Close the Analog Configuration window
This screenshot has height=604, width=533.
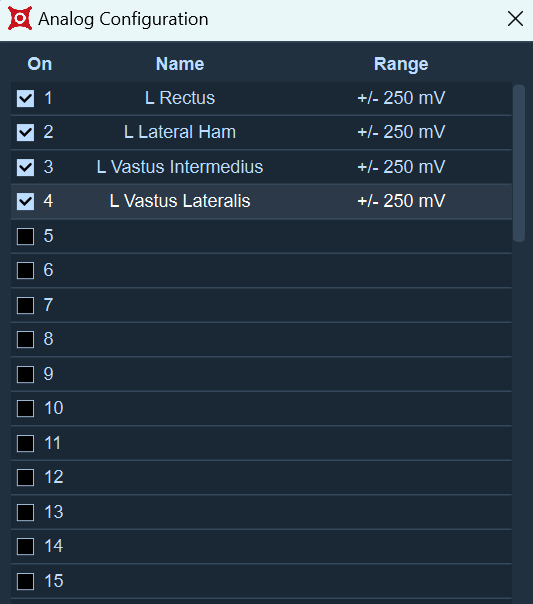[515, 18]
